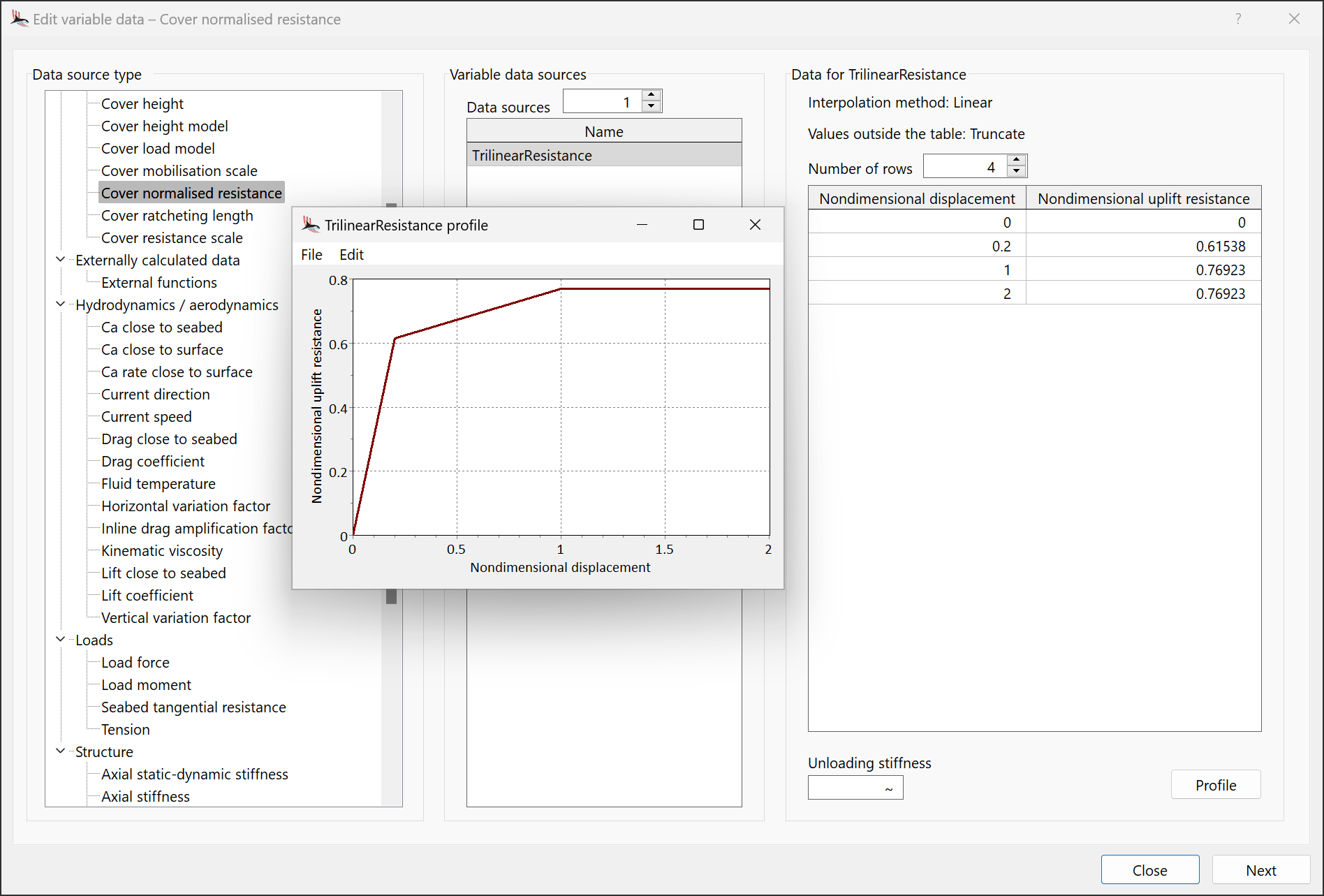Open the Edit menu in profile window
This screenshot has height=896, width=1324.
[351, 255]
